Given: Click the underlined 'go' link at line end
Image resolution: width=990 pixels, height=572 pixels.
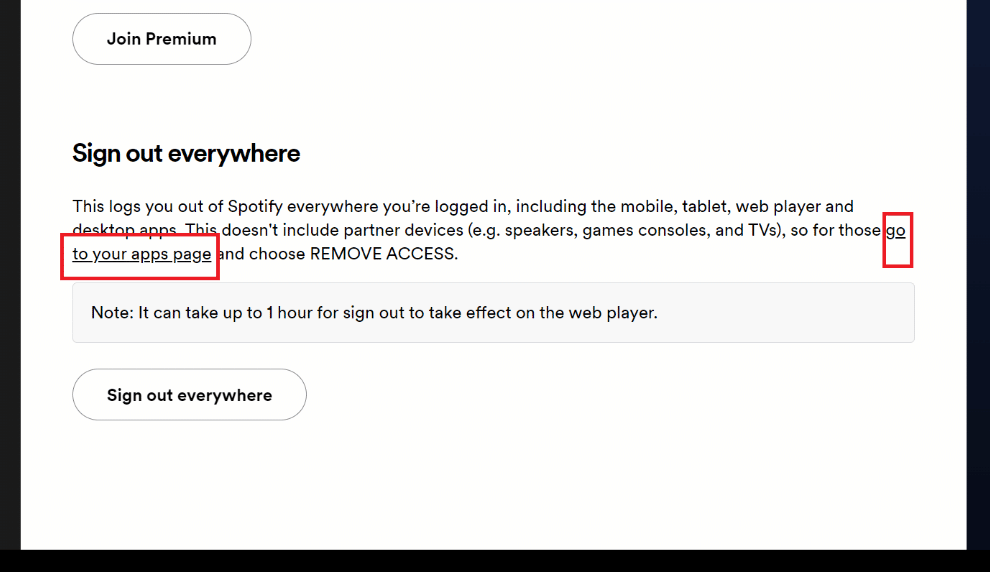Looking at the screenshot, I should click(x=896, y=231).
